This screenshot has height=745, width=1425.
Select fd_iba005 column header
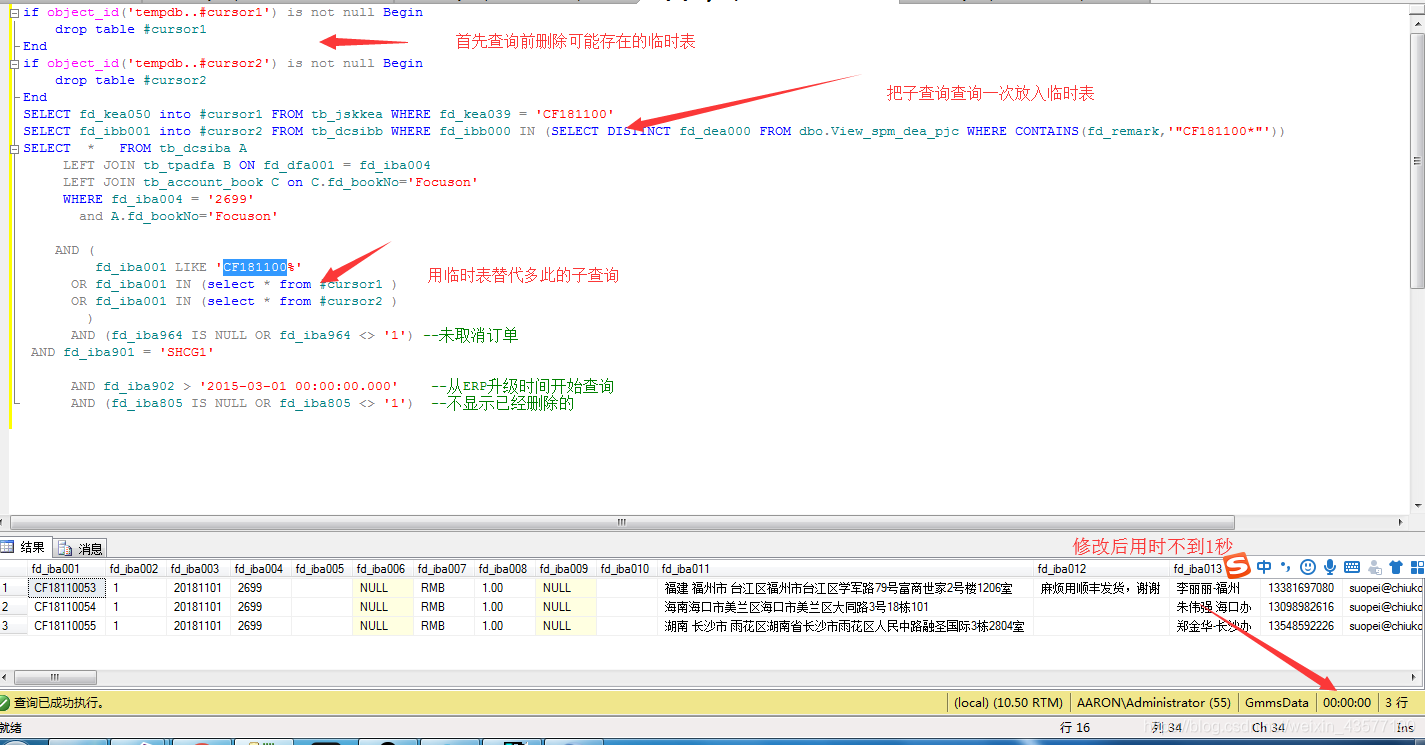pos(321,569)
